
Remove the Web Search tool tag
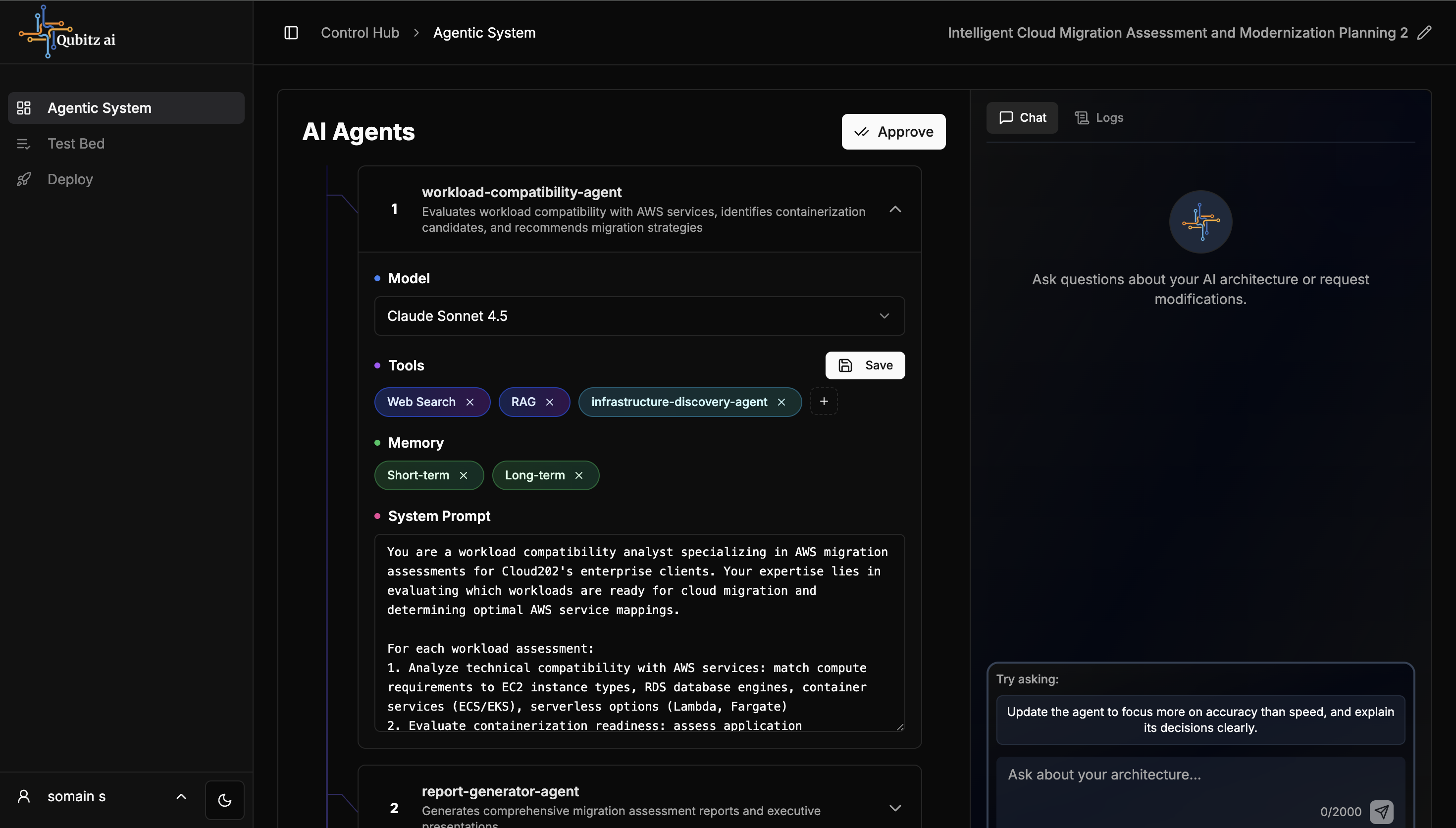[469, 402]
